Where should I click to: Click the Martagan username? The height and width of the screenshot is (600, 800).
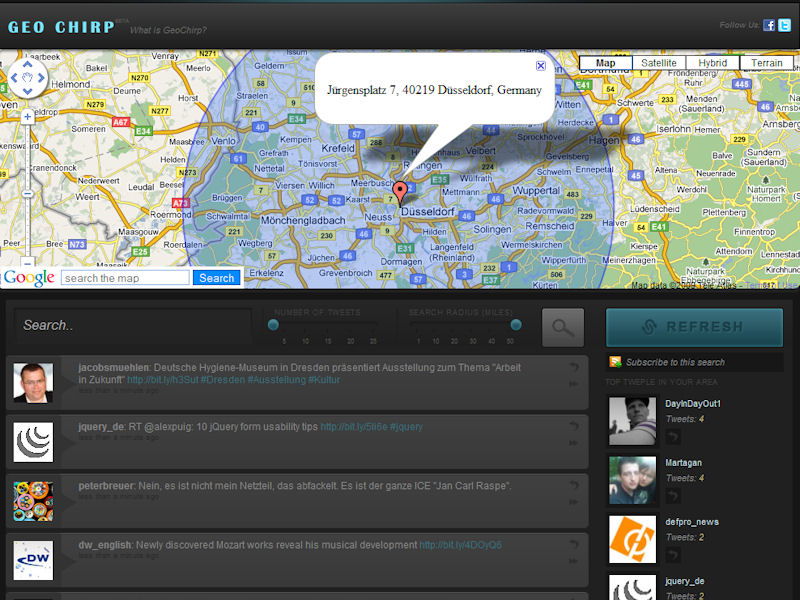click(x=683, y=463)
